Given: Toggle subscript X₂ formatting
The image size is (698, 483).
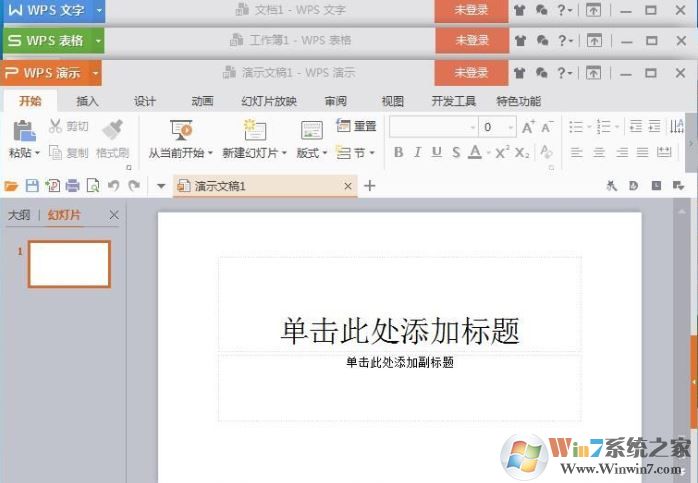Looking at the screenshot, I should 522,153.
